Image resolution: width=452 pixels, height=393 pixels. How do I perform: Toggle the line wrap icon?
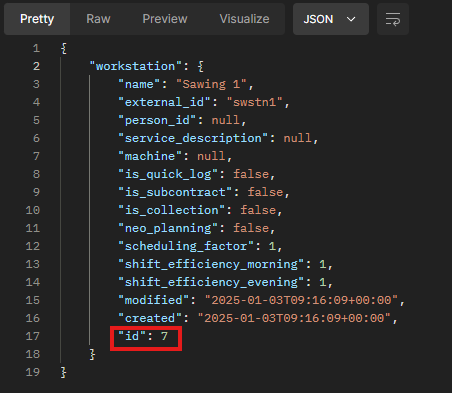click(x=393, y=19)
